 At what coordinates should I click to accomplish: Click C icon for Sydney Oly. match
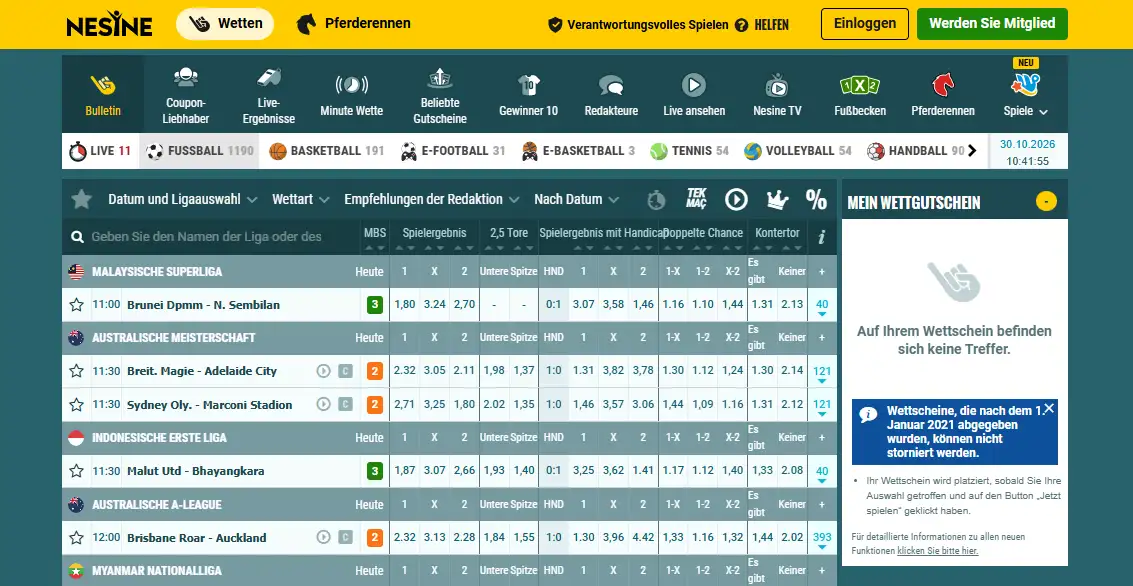345,405
